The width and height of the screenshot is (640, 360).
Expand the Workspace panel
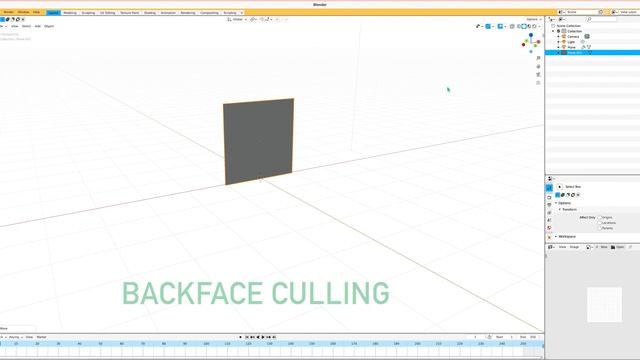pyautogui.click(x=556, y=237)
